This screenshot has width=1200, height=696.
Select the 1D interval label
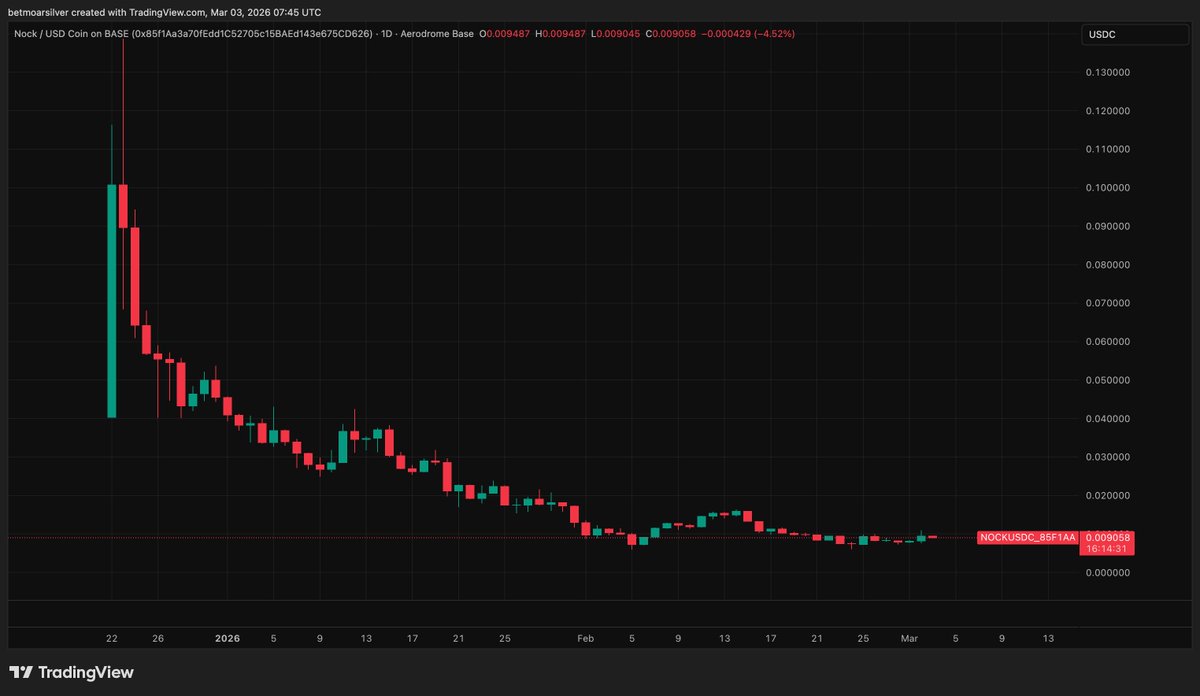[388, 34]
